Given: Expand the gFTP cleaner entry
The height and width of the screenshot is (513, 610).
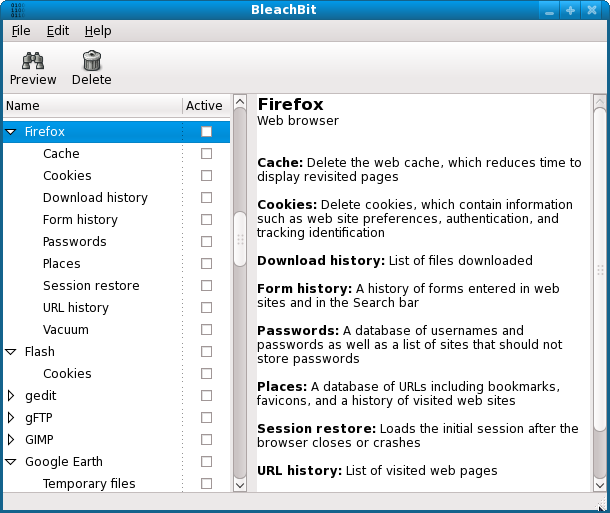Looking at the screenshot, I should point(11,418).
